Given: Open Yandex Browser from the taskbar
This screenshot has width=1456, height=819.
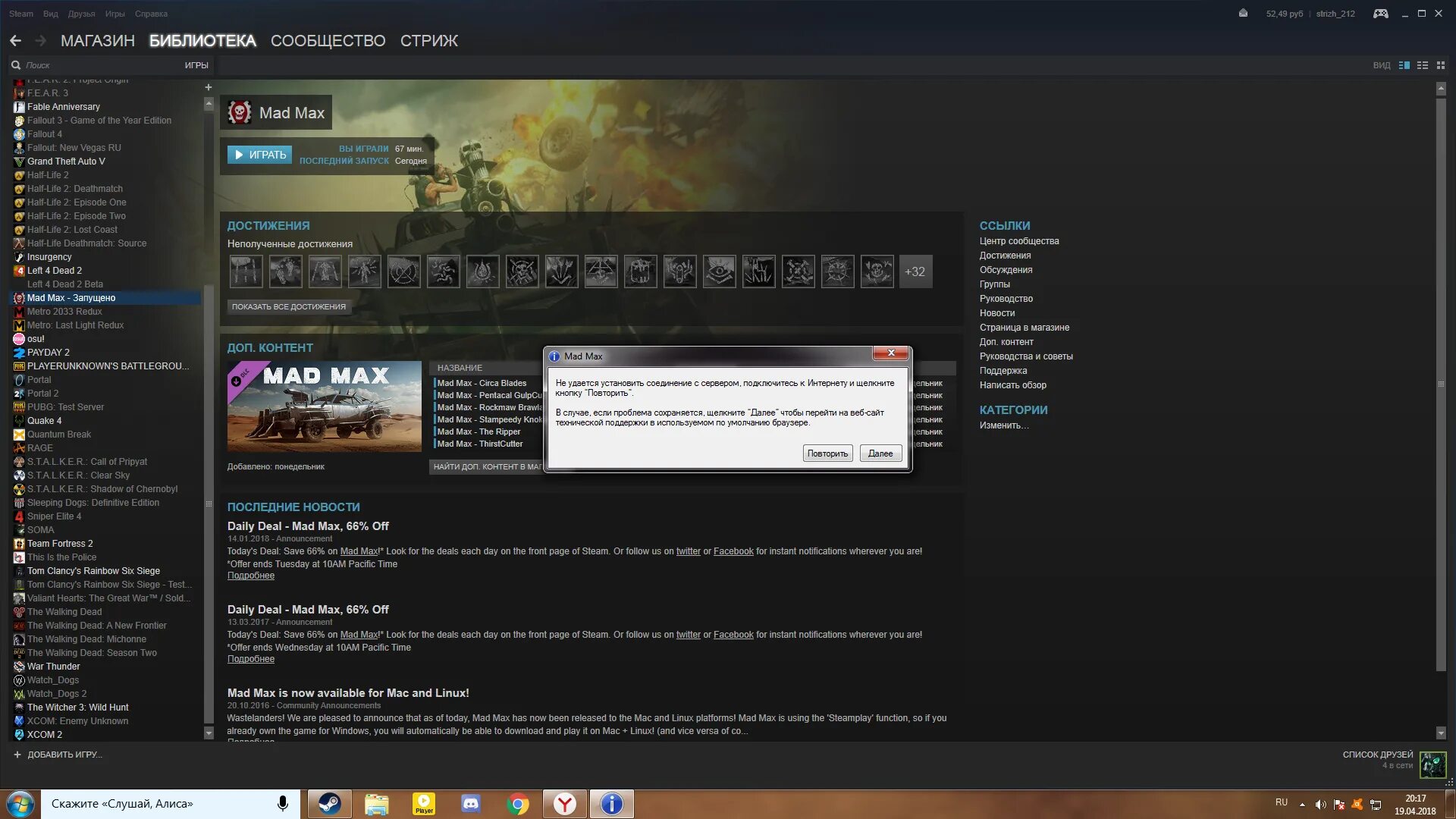Looking at the screenshot, I should (x=565, y=804).
